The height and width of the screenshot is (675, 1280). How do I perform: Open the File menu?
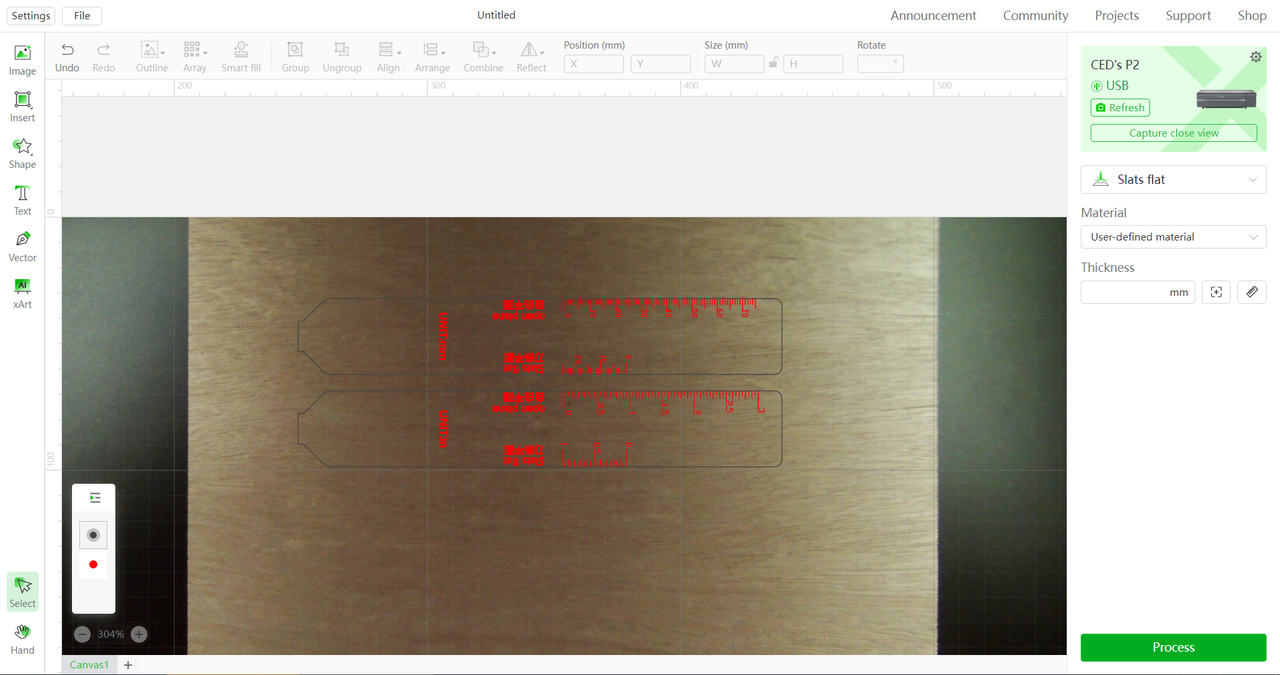pyautogui.click(x=82, y=16)
